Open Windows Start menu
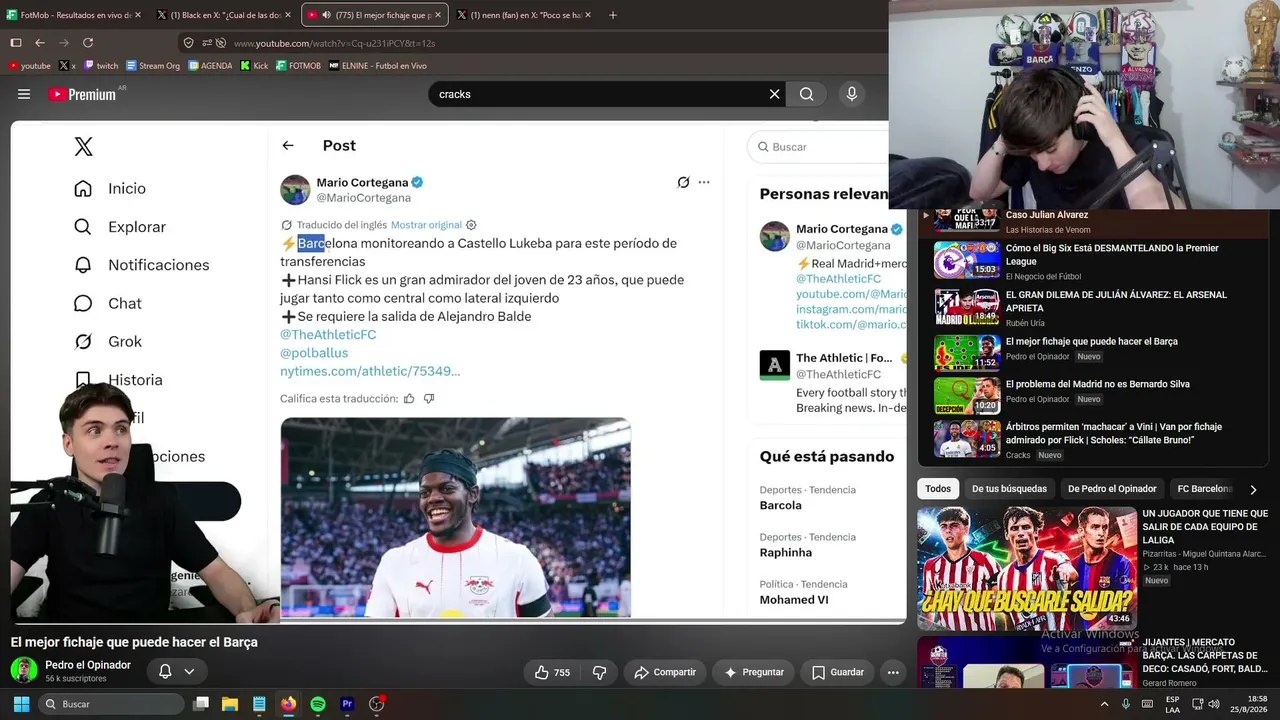 21,704
